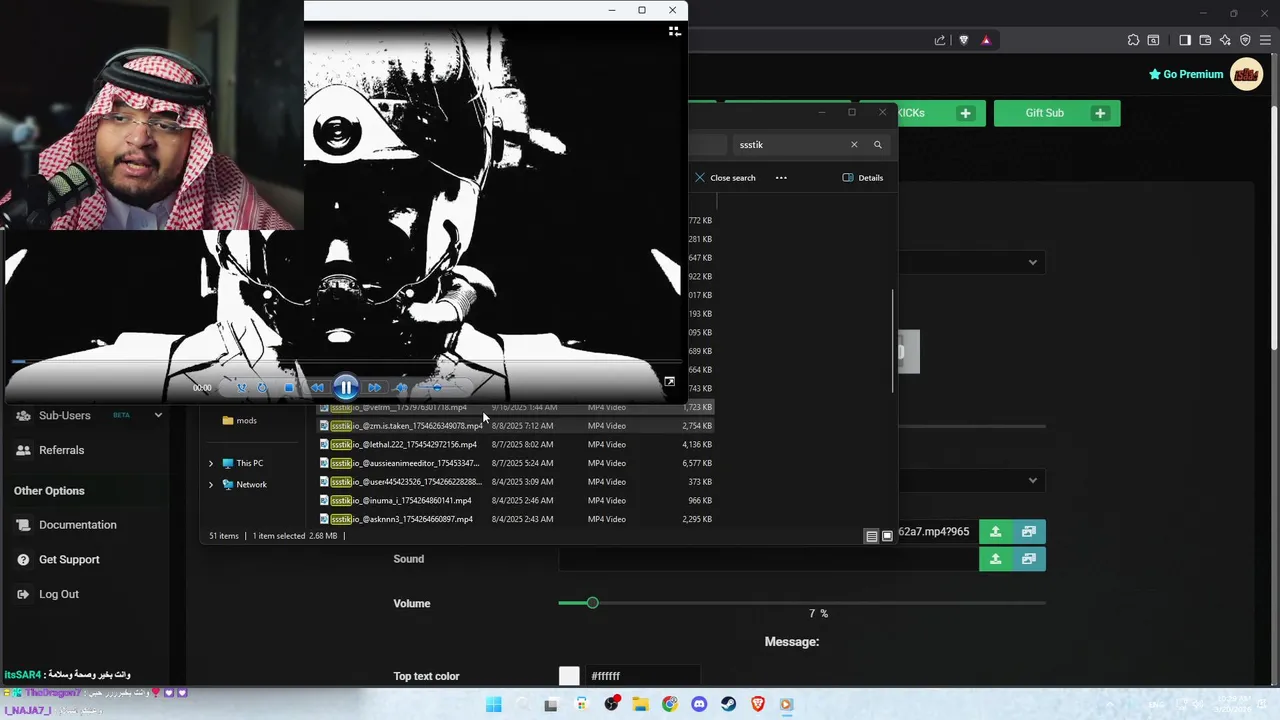Click the browser share icon in address bar
1280x720 pixels.
pos(939,41)
